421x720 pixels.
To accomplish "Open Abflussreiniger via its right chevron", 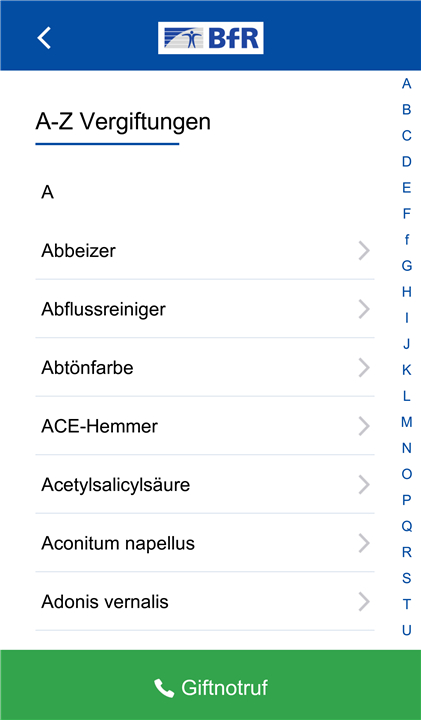I will (364, 309).
